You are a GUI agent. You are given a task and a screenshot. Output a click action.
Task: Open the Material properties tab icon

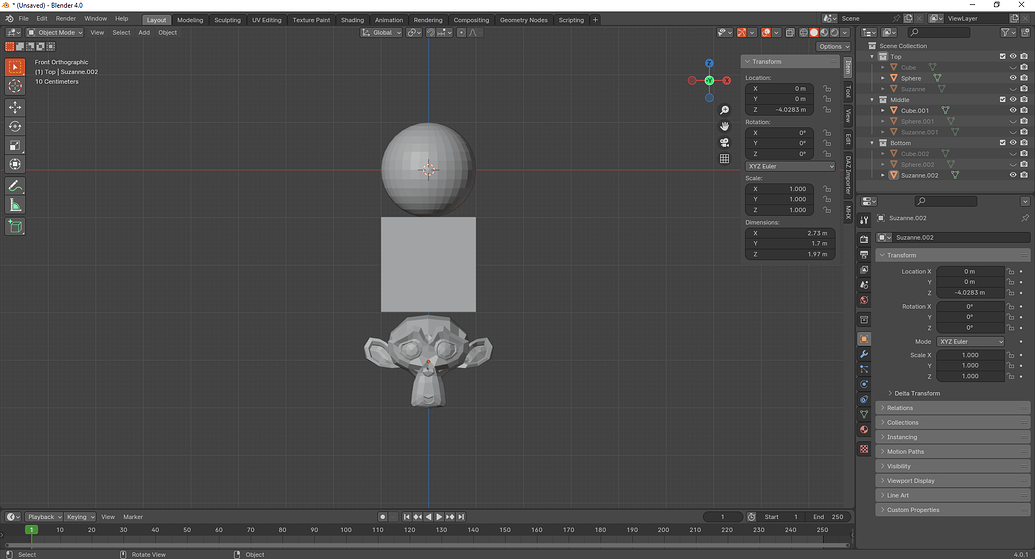click(864, 430)
